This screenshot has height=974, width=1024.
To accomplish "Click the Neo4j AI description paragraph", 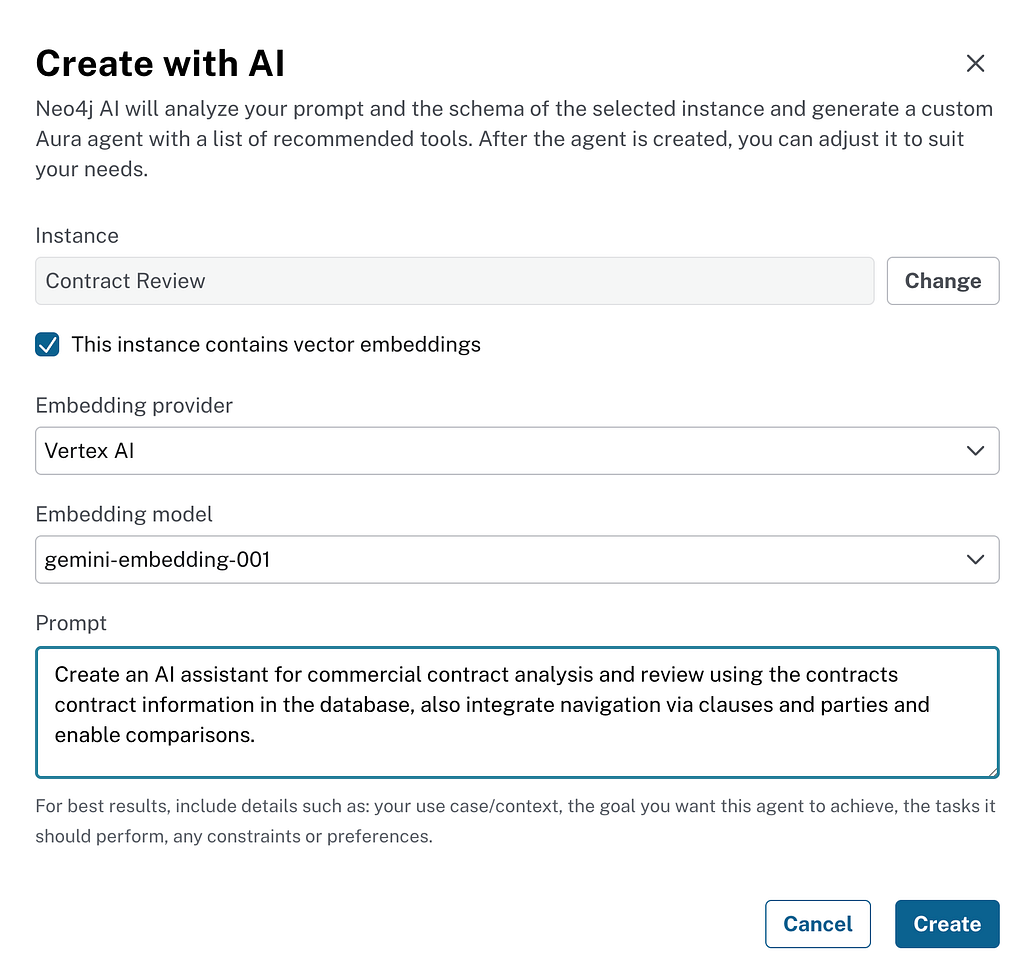I will pos(514,138).
